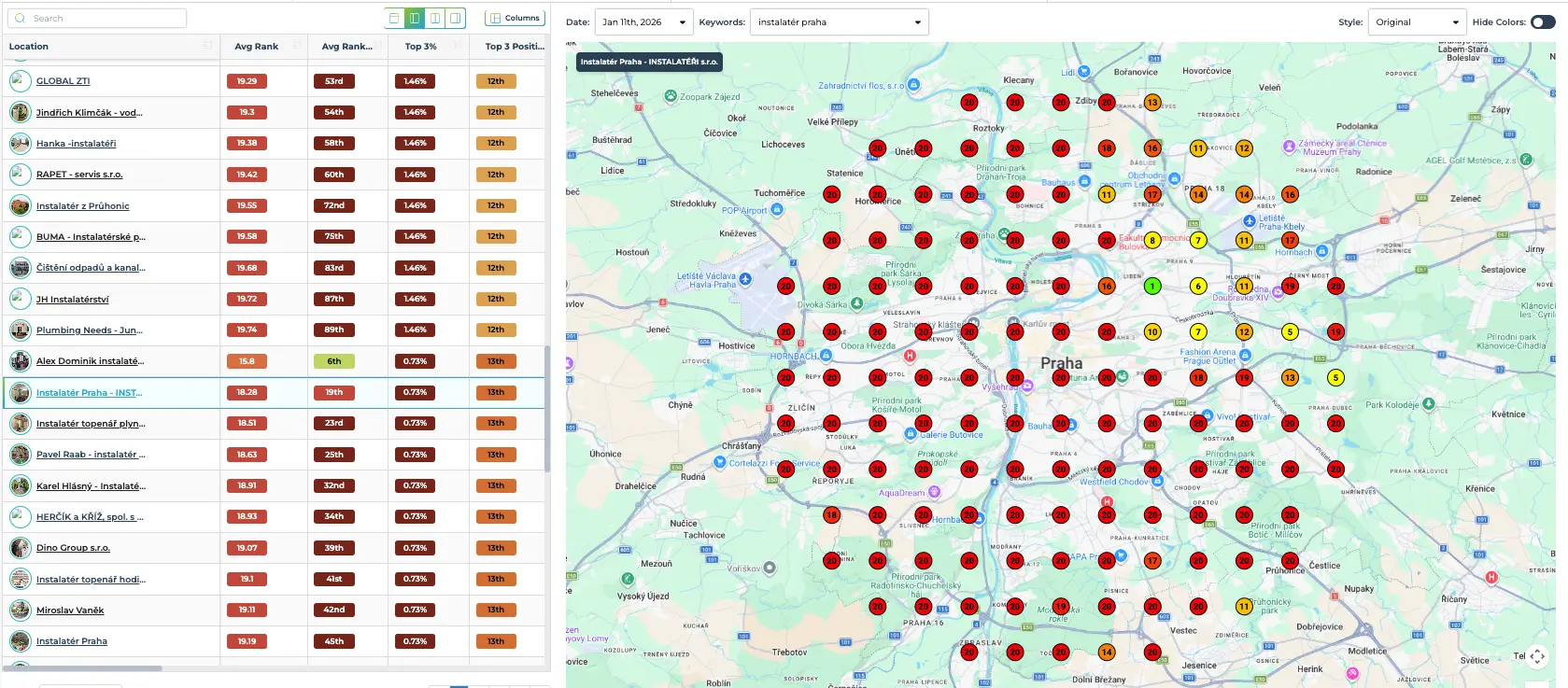The width and height of the screenshot is (1568, 688).
Task: Click the Zoopark Zajezd map marker icon
Action: (671, 96)
